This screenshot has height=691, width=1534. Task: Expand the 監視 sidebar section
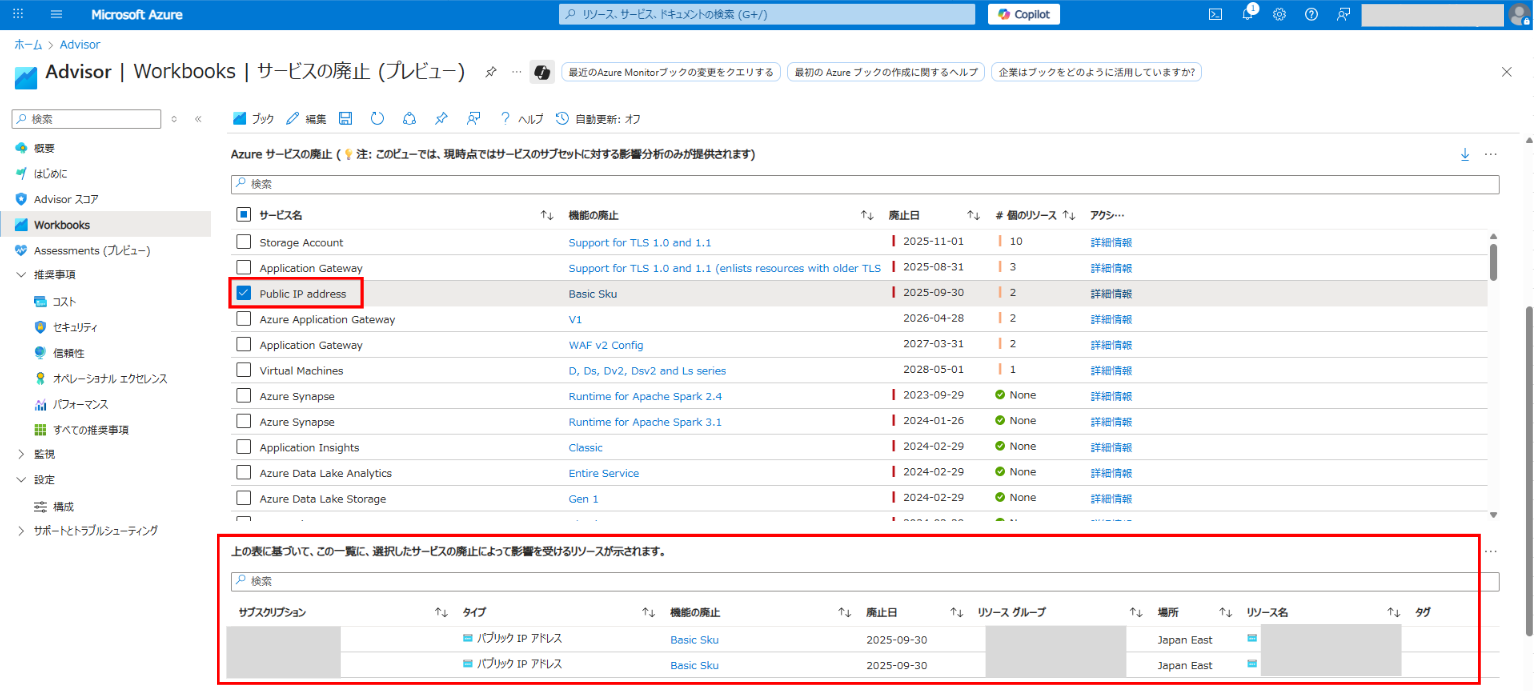[22, 454]
